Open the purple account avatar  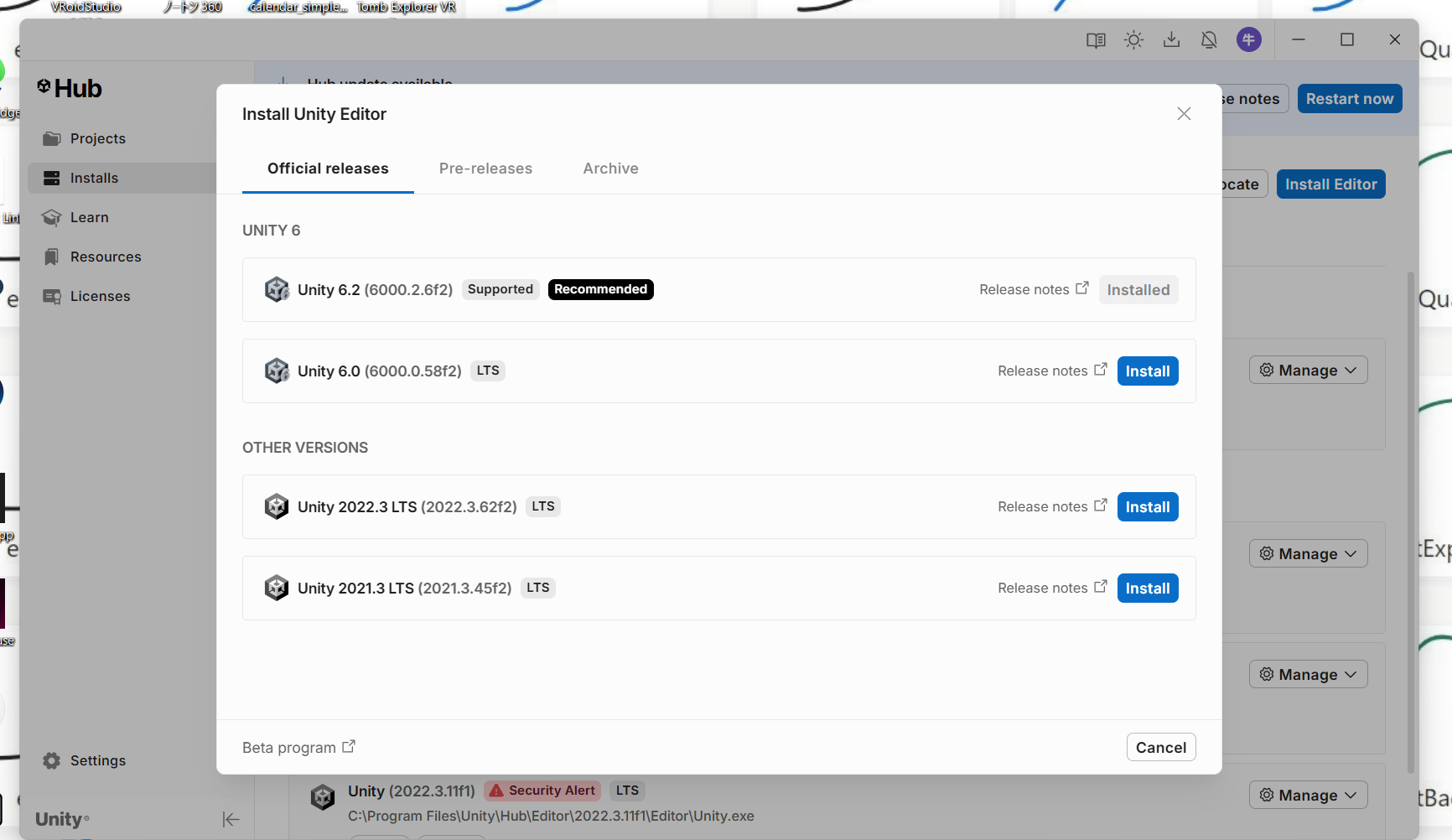point(1249,39)
